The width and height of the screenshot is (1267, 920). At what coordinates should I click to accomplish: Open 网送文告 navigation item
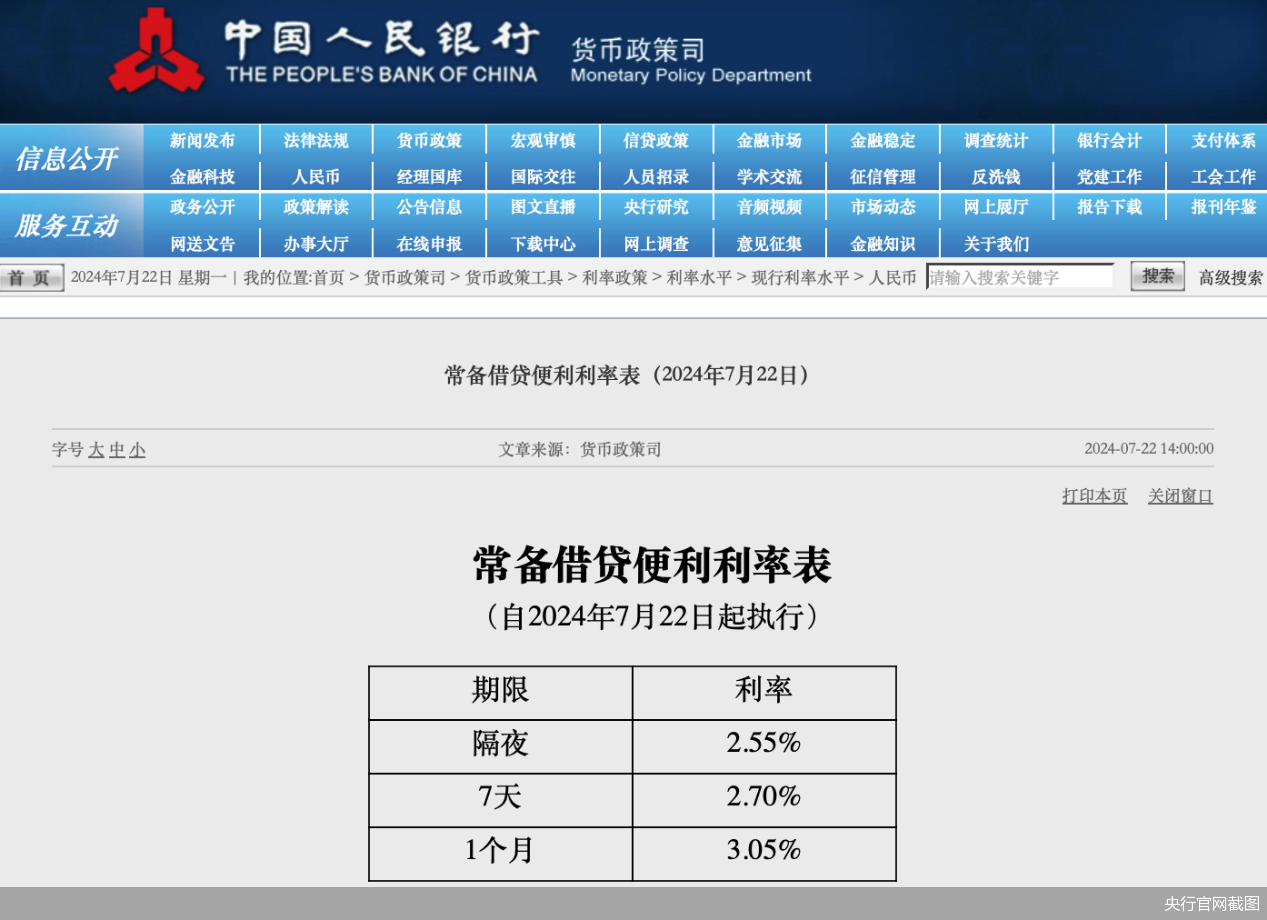tap(202, 244)
